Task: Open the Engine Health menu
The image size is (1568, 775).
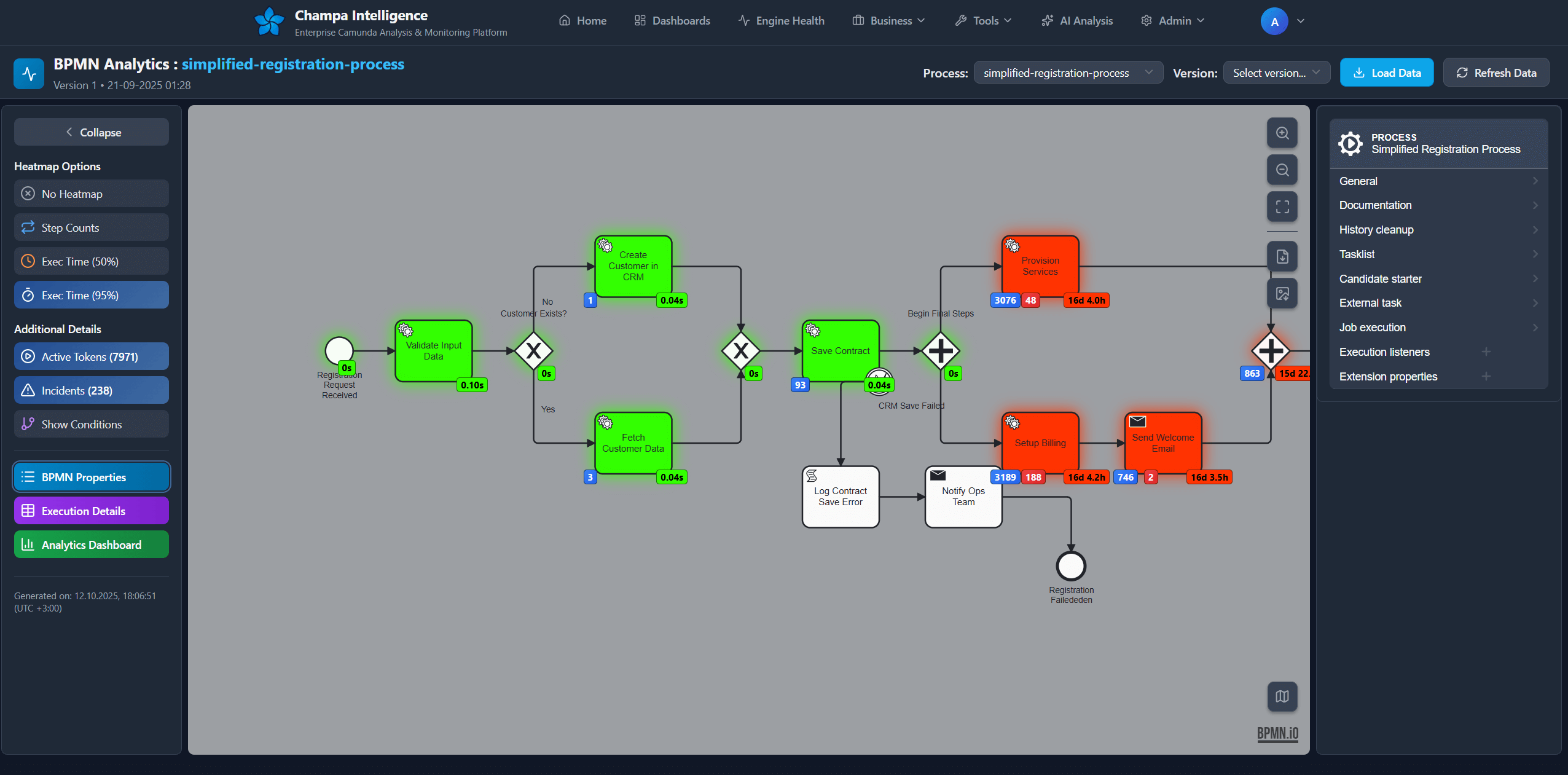Action: (x=780, y=20)
